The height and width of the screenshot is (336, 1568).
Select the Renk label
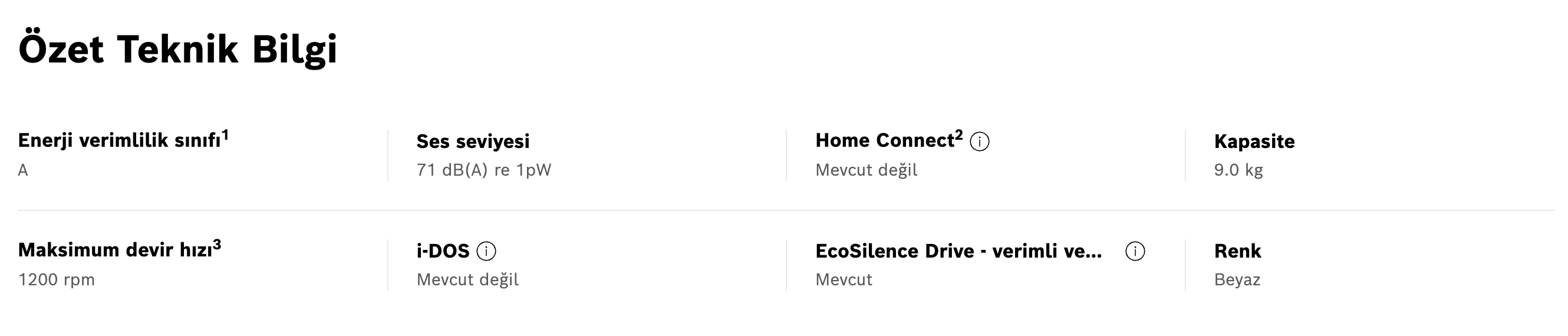[x=1237, y=251]
